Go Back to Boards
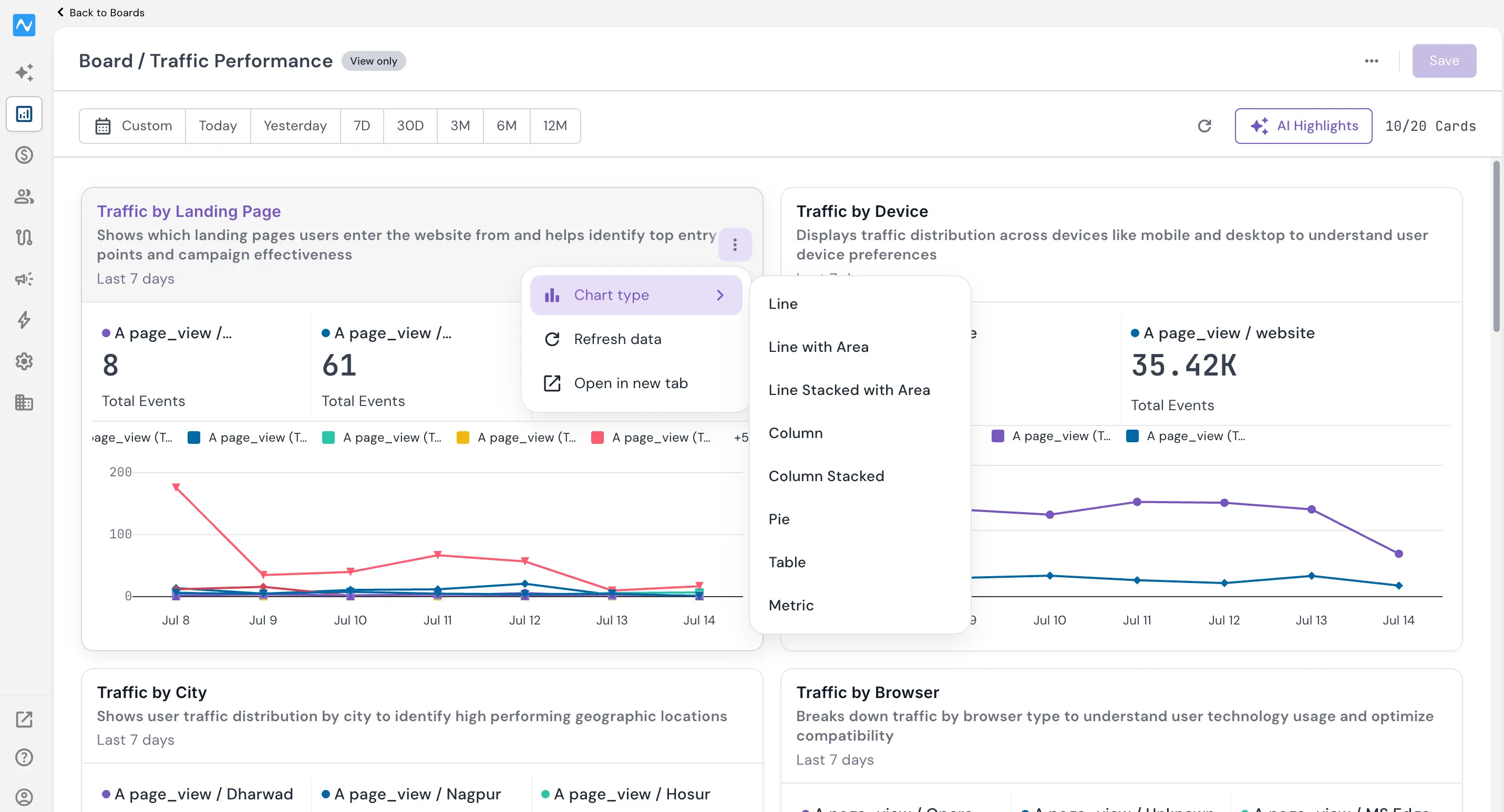Viewport: 1504px width, 812px height. [100, 12]
